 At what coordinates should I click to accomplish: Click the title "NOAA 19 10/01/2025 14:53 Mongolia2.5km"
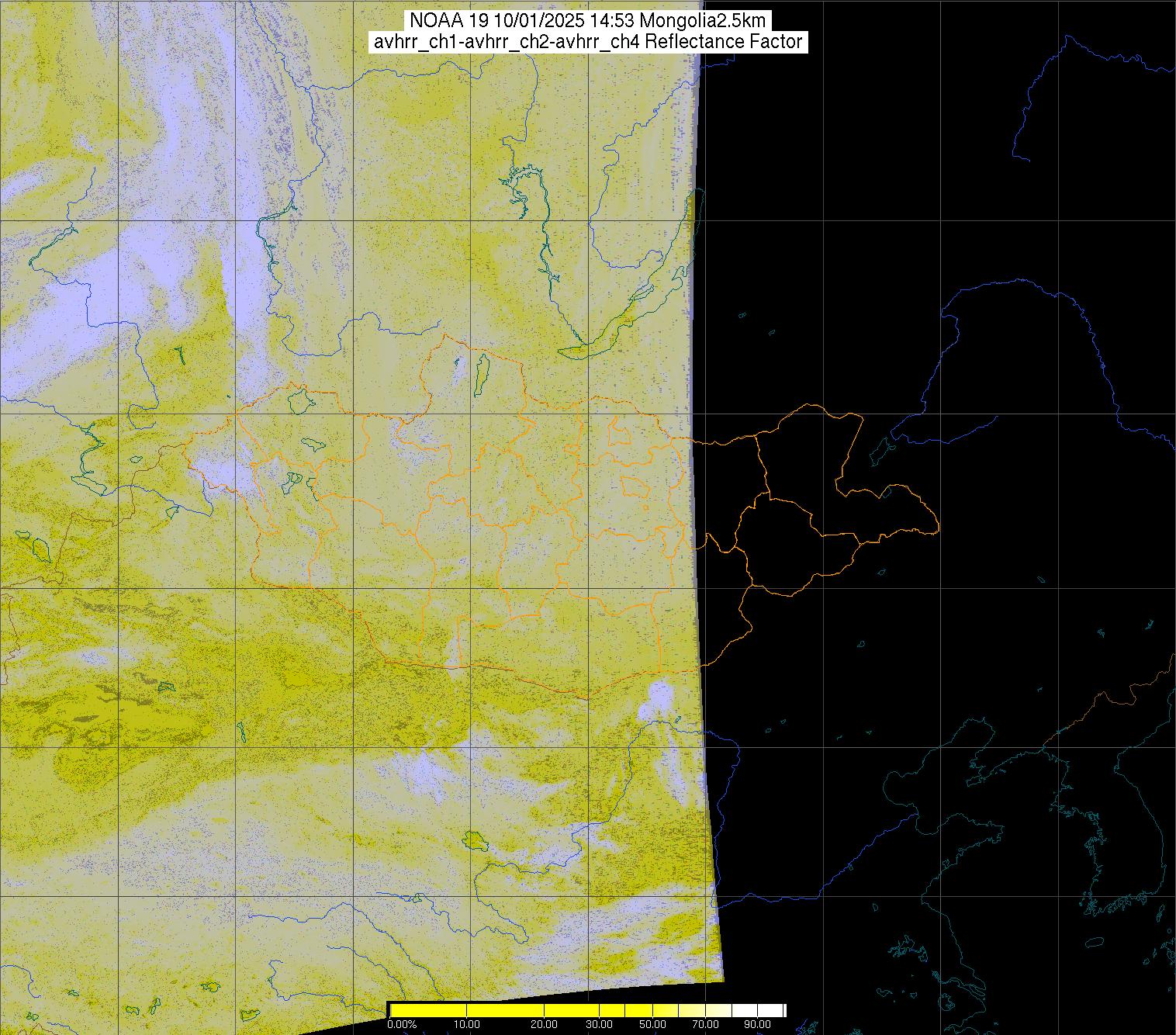(x=587, y=20)
